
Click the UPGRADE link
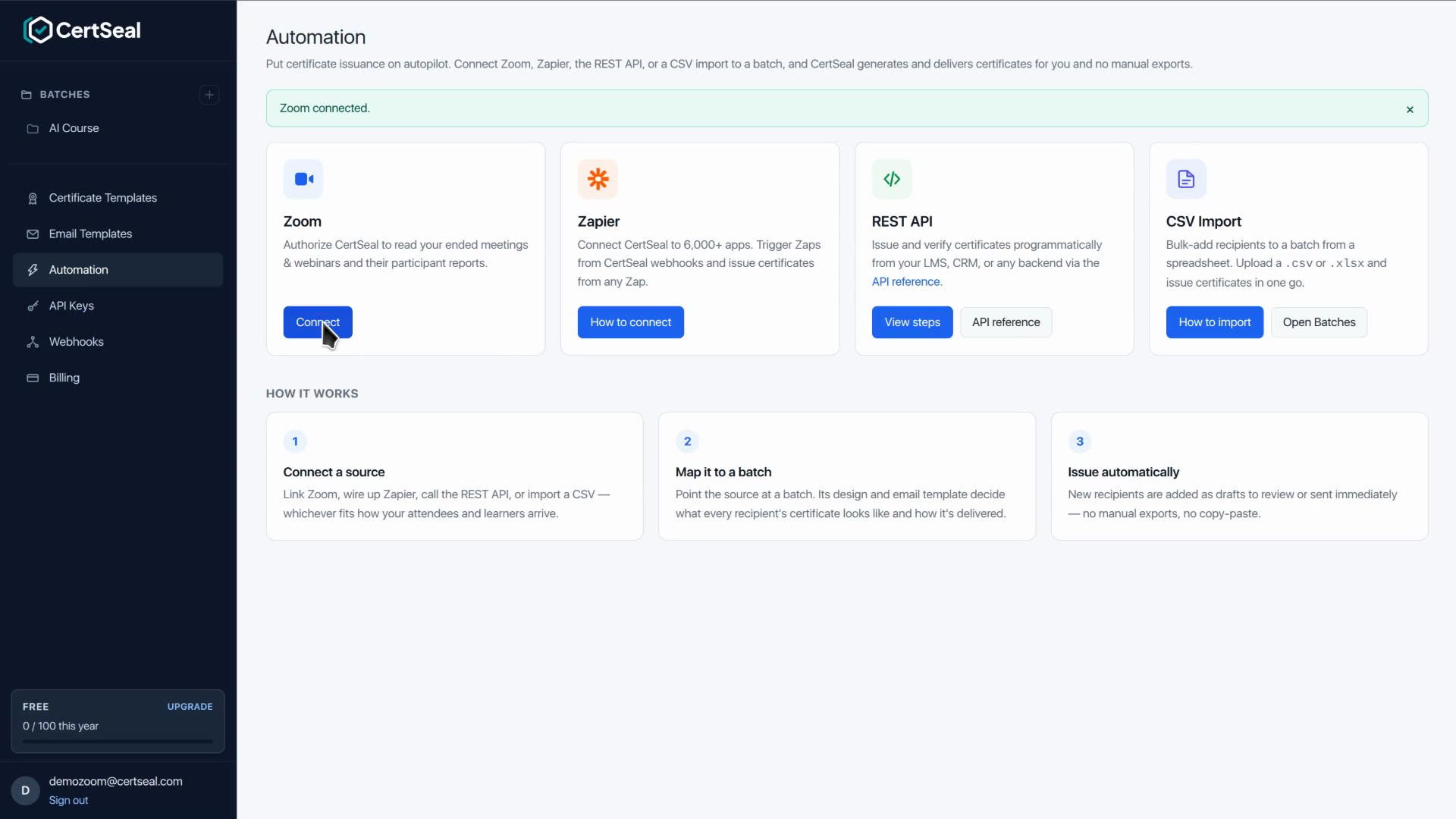190,707
